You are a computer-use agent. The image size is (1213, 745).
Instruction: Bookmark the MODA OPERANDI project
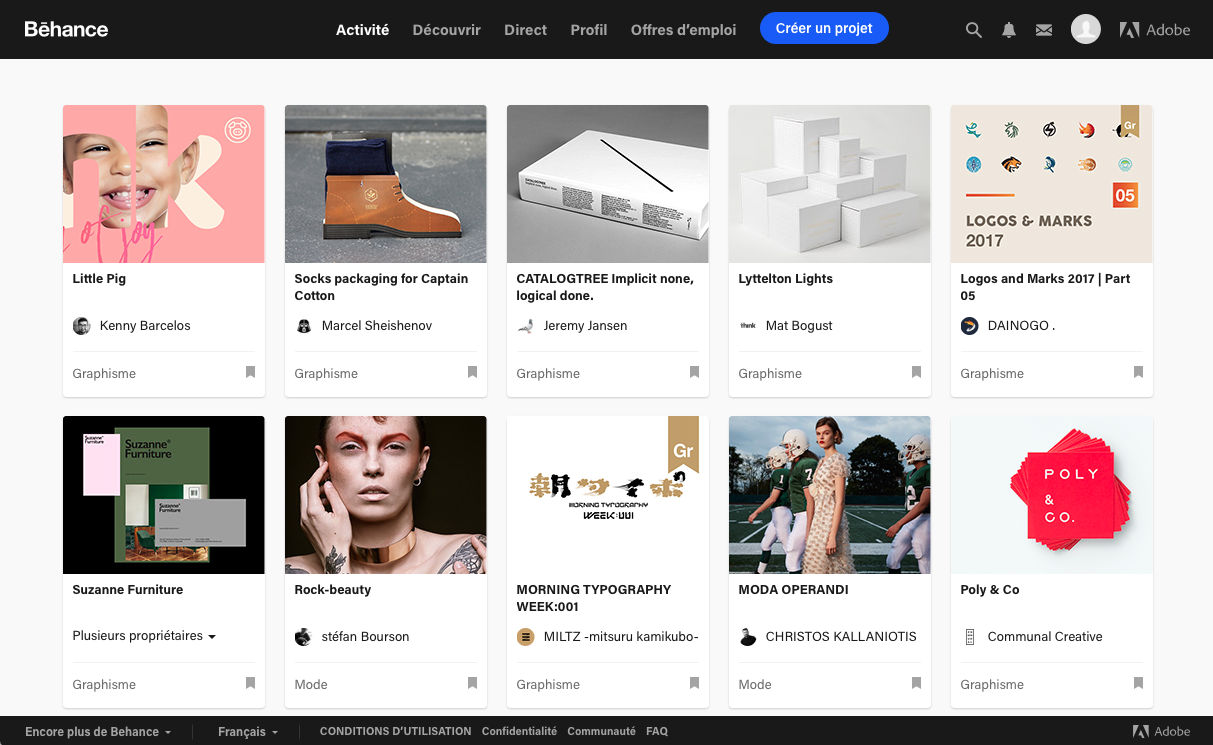point(916,683)
